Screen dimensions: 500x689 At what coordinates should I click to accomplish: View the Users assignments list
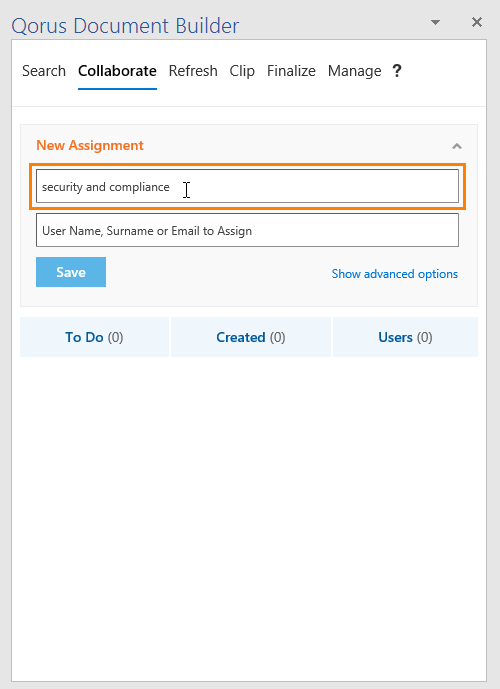tap(405, 337)
